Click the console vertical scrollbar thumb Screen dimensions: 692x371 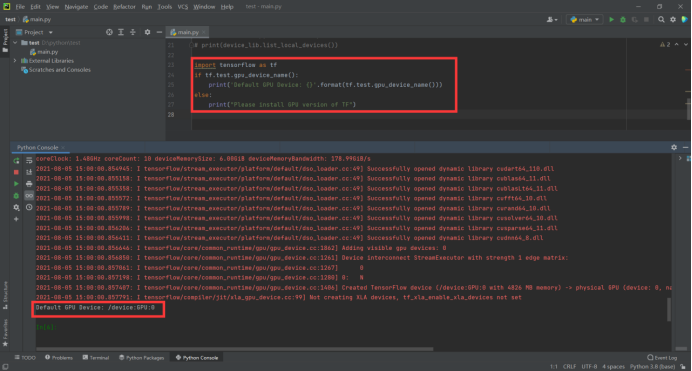pos(669,310)
